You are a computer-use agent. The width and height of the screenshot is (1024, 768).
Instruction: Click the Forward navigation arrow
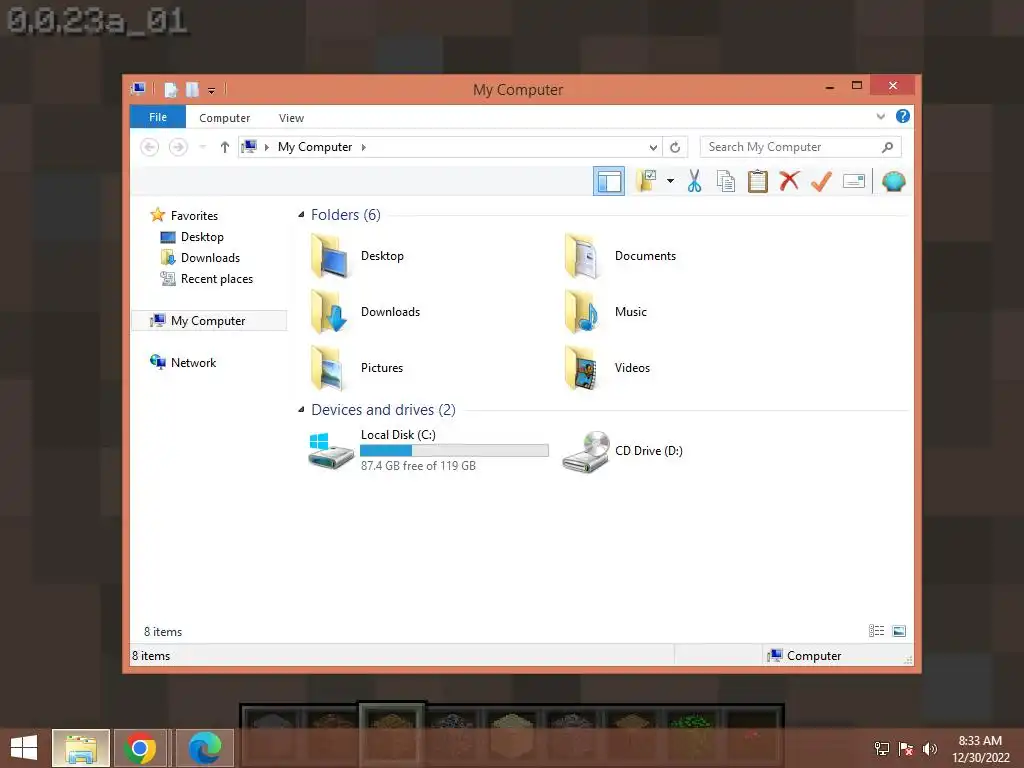(x=178, y=147)
